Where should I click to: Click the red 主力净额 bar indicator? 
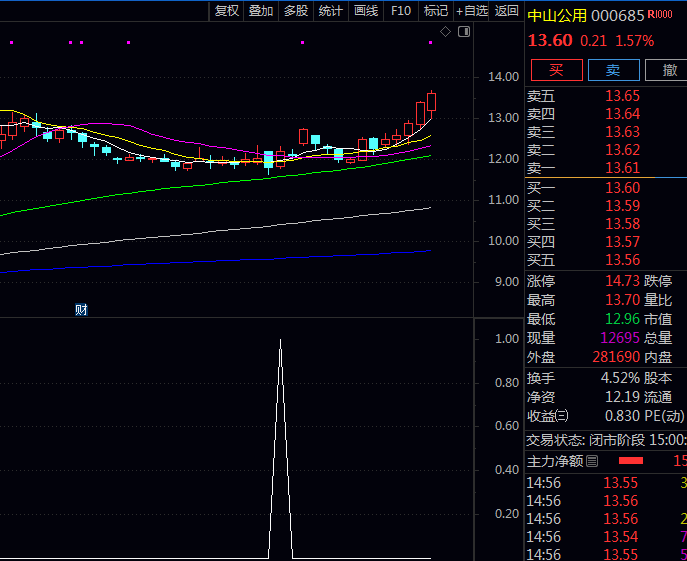pos(631,461)
